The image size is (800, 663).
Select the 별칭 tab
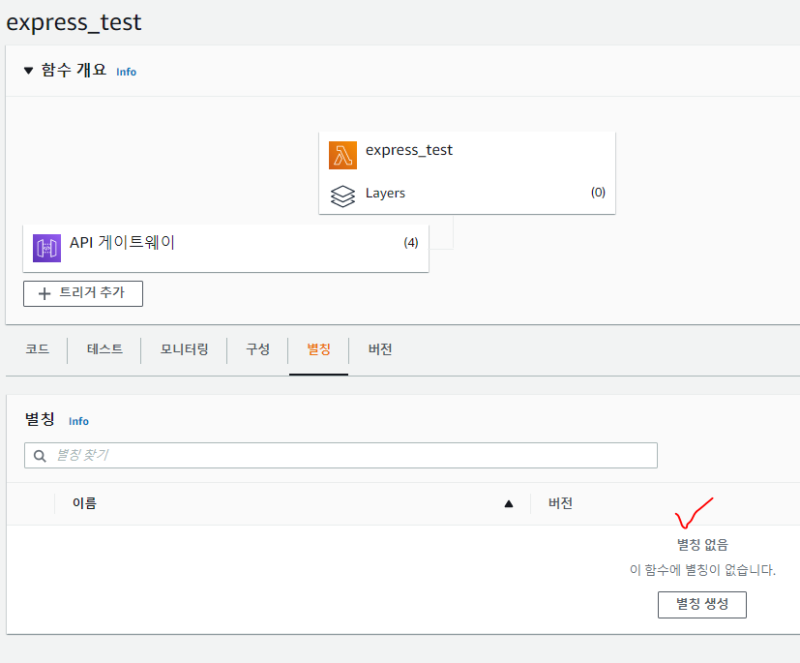[x=319, y=349]
